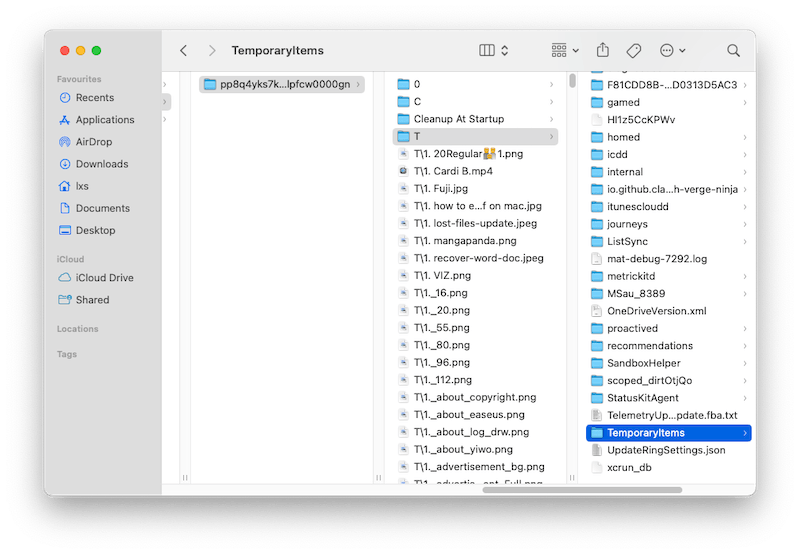Viewport: 800px width, 554px height.
Task: Select the itunescloudd folder
Action: click(669, 207)
